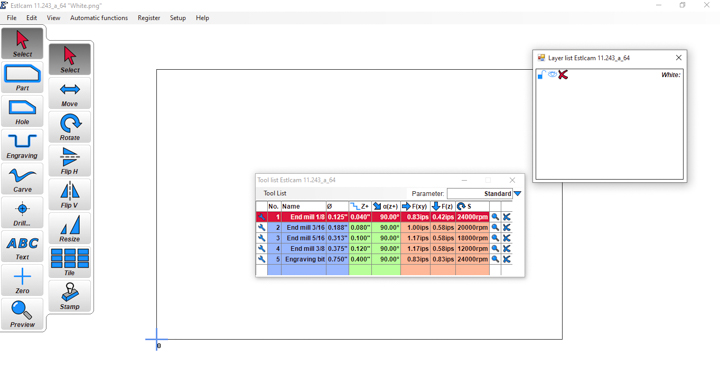Toggle the lock on the White layer
The height and width of the screenshot is (384, 720).
541,75
